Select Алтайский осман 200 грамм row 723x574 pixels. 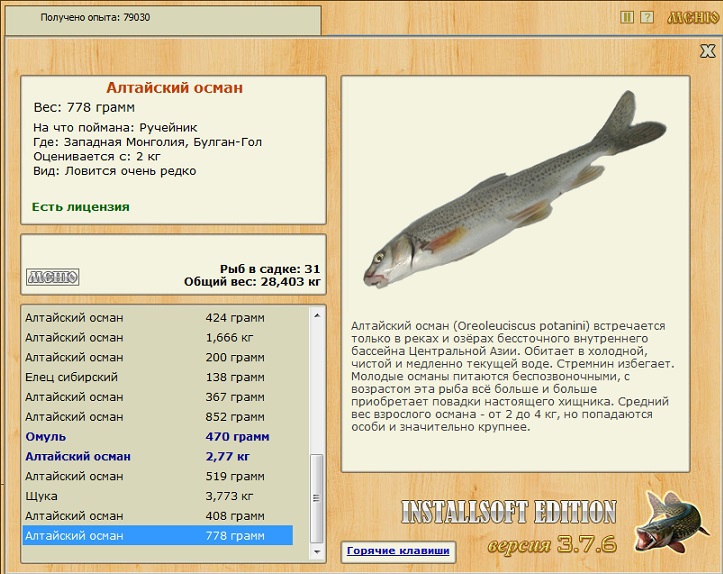[x=158, y=357]
